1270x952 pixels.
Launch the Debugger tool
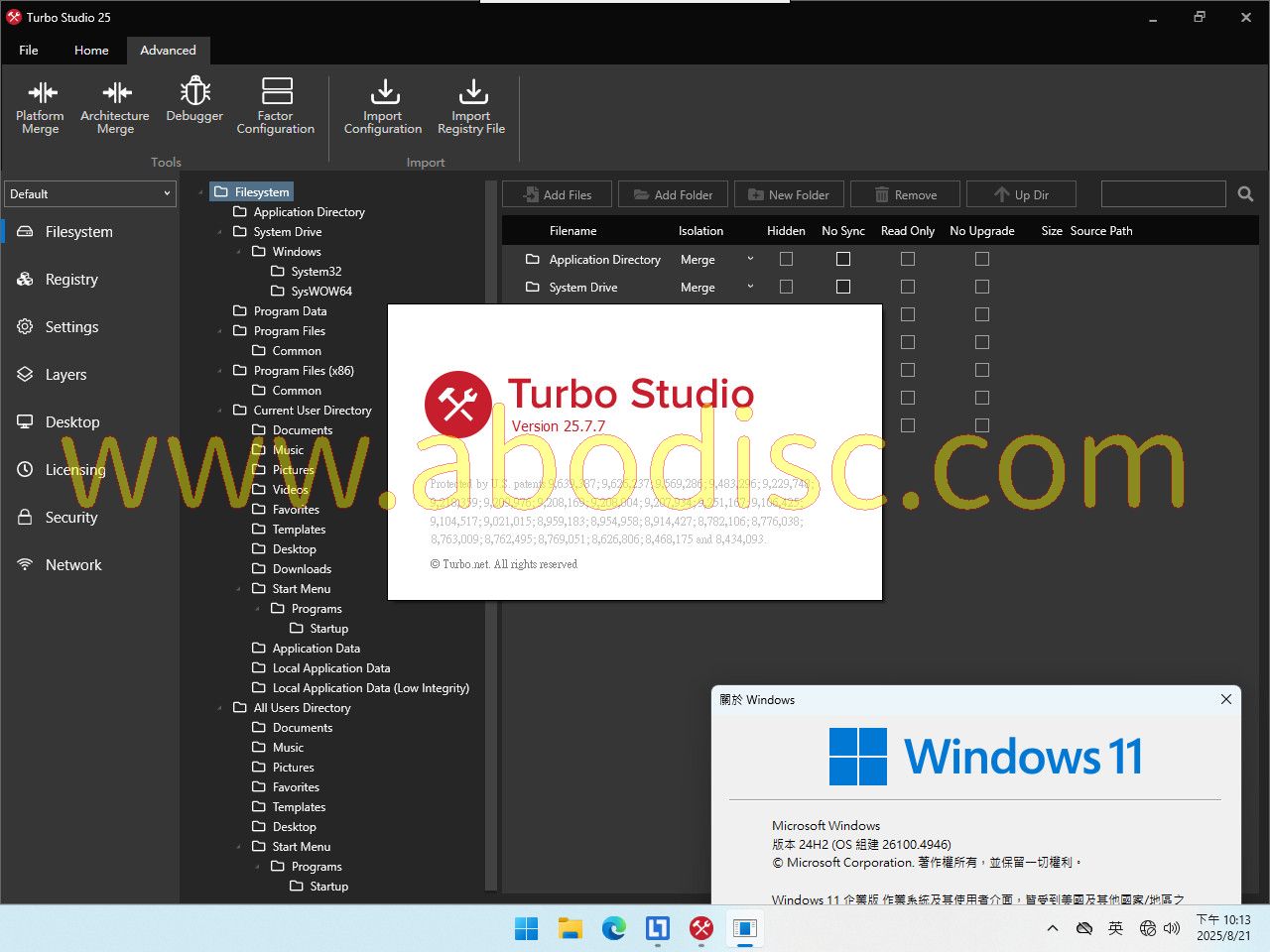click(x=194, y=100)
